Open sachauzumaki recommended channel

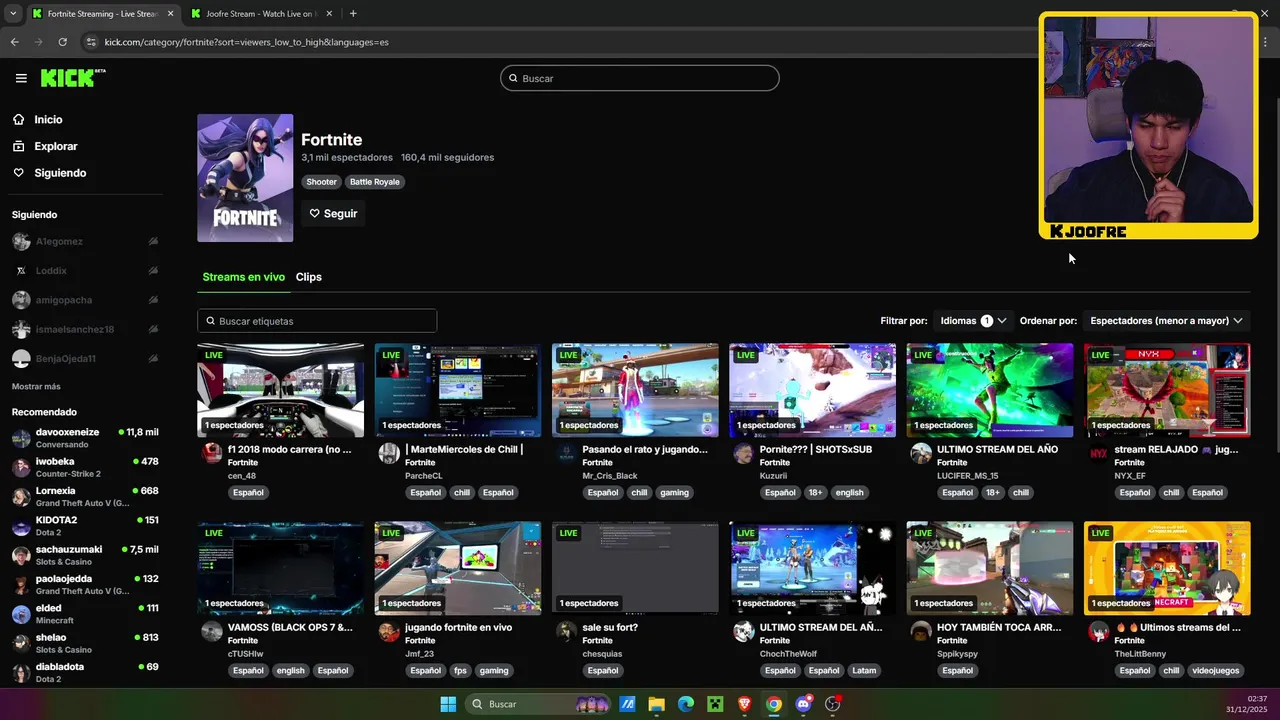pyautogui.click(x=85, y=555)
